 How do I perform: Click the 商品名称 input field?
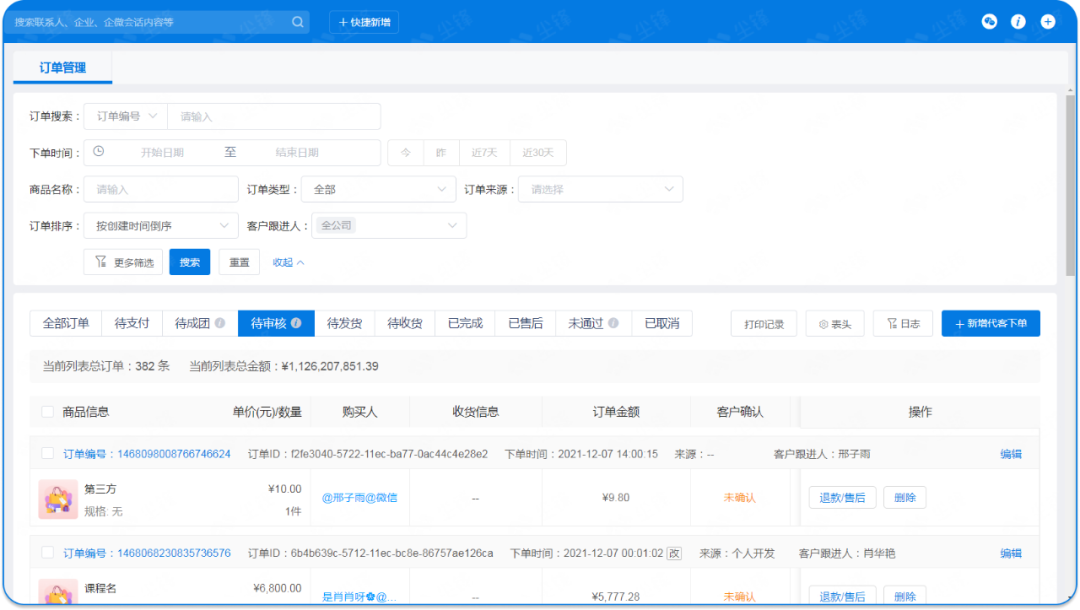(160, 189)
